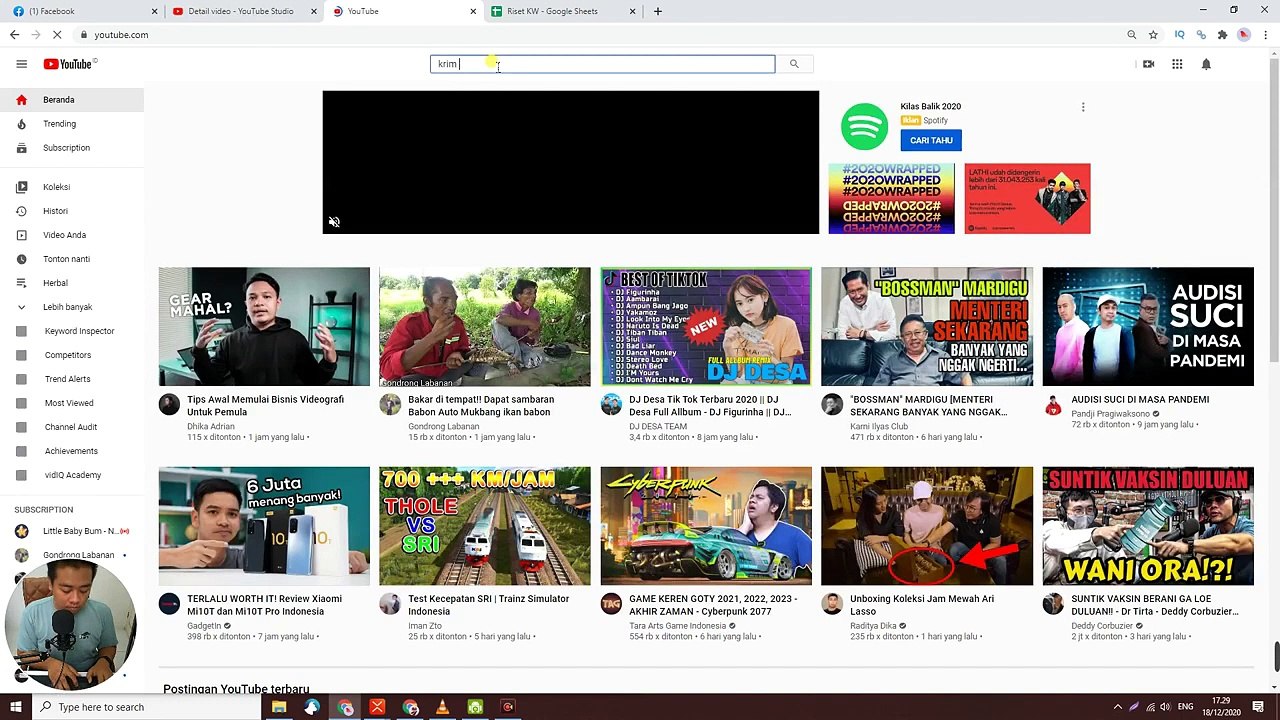1280x720 pixels.
Task: Open Subscription in the sidebar
Action: click(x=72, y=148)
